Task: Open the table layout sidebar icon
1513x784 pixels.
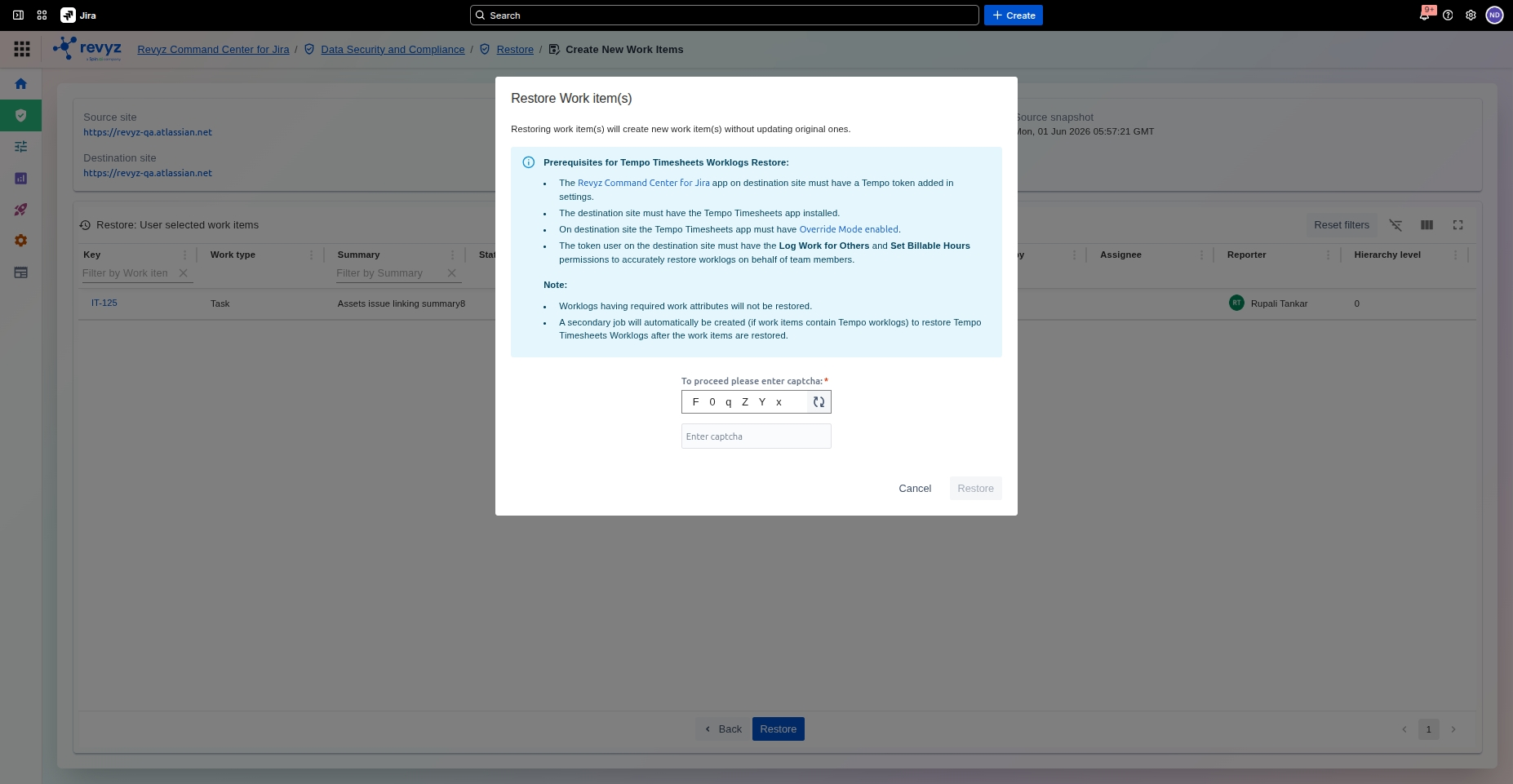Action: [x=21, y=272]
